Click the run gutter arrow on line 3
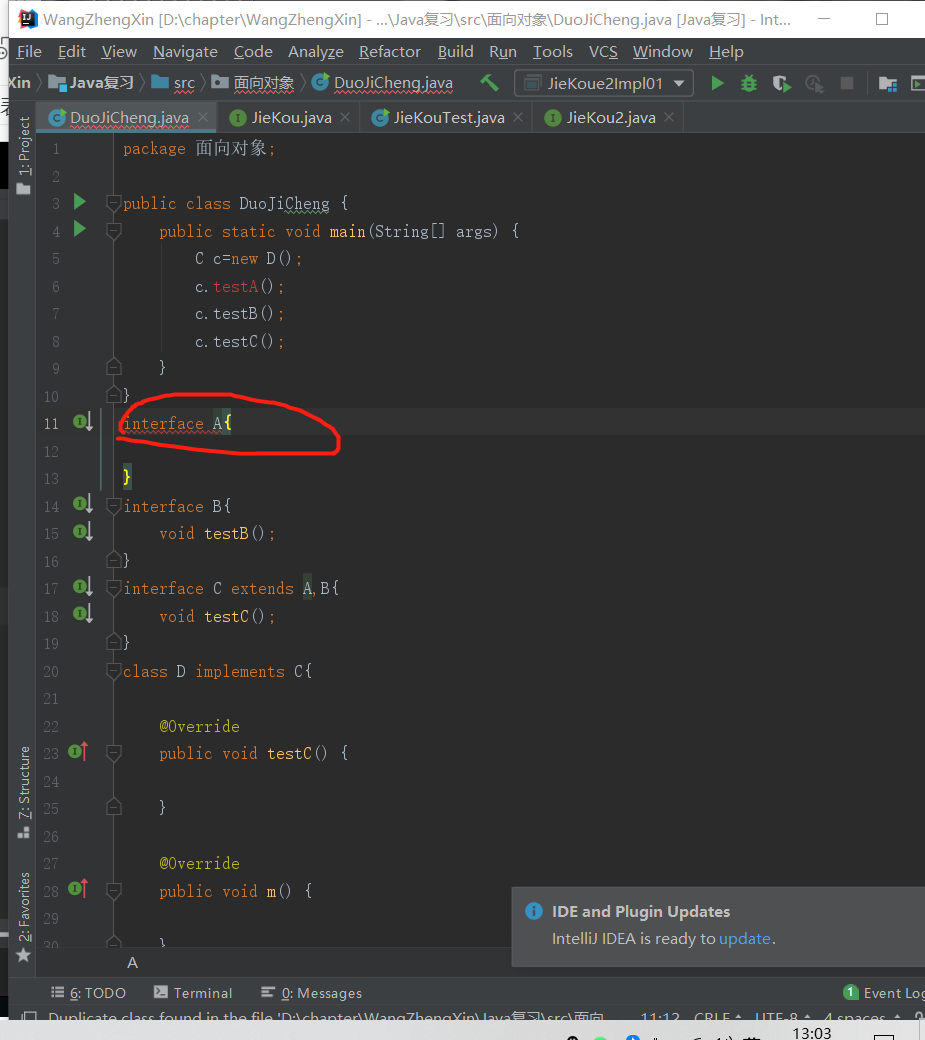 coord(80,202)
